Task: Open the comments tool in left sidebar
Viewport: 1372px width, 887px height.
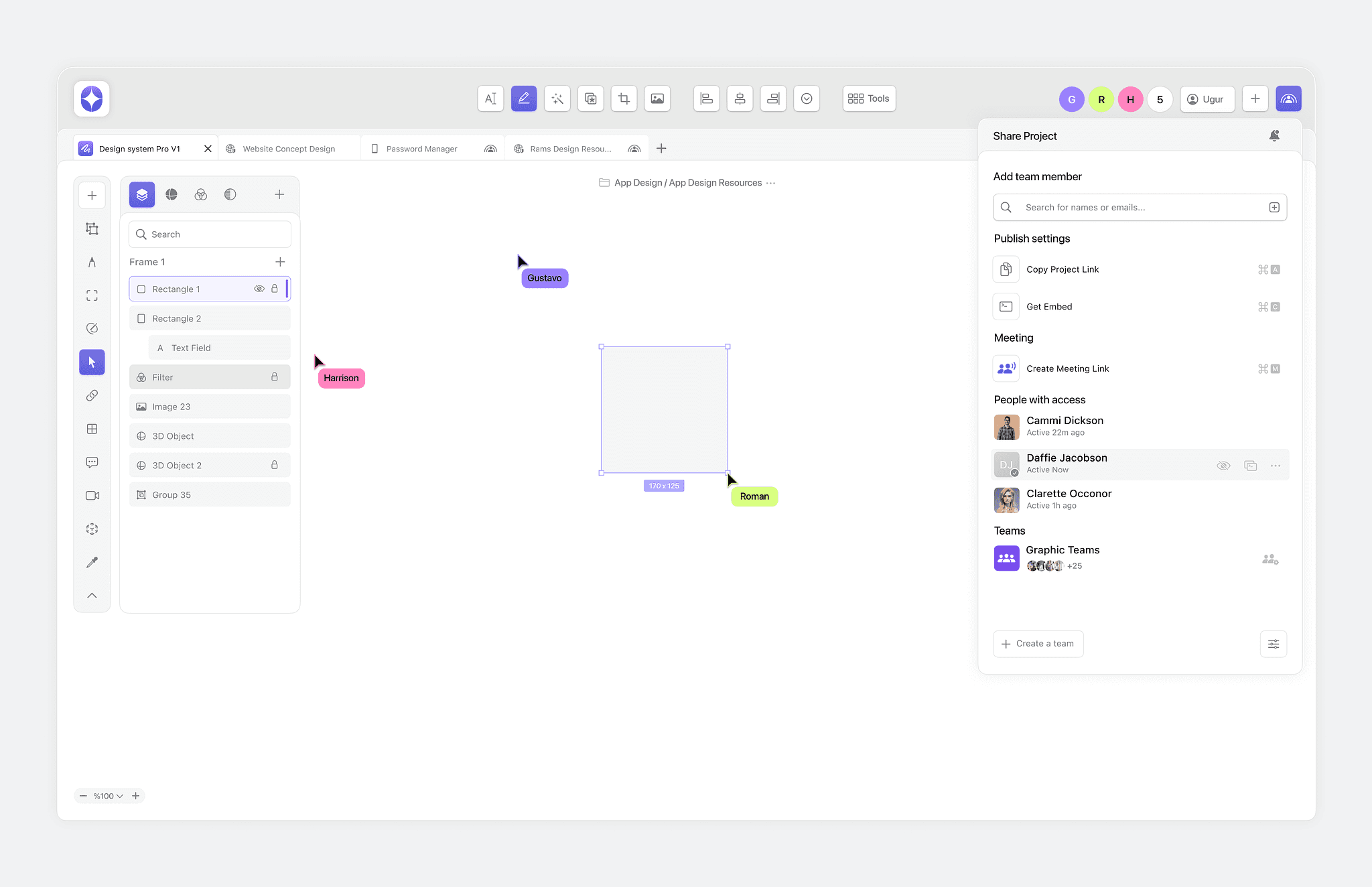Action: (x=92, y=462)
